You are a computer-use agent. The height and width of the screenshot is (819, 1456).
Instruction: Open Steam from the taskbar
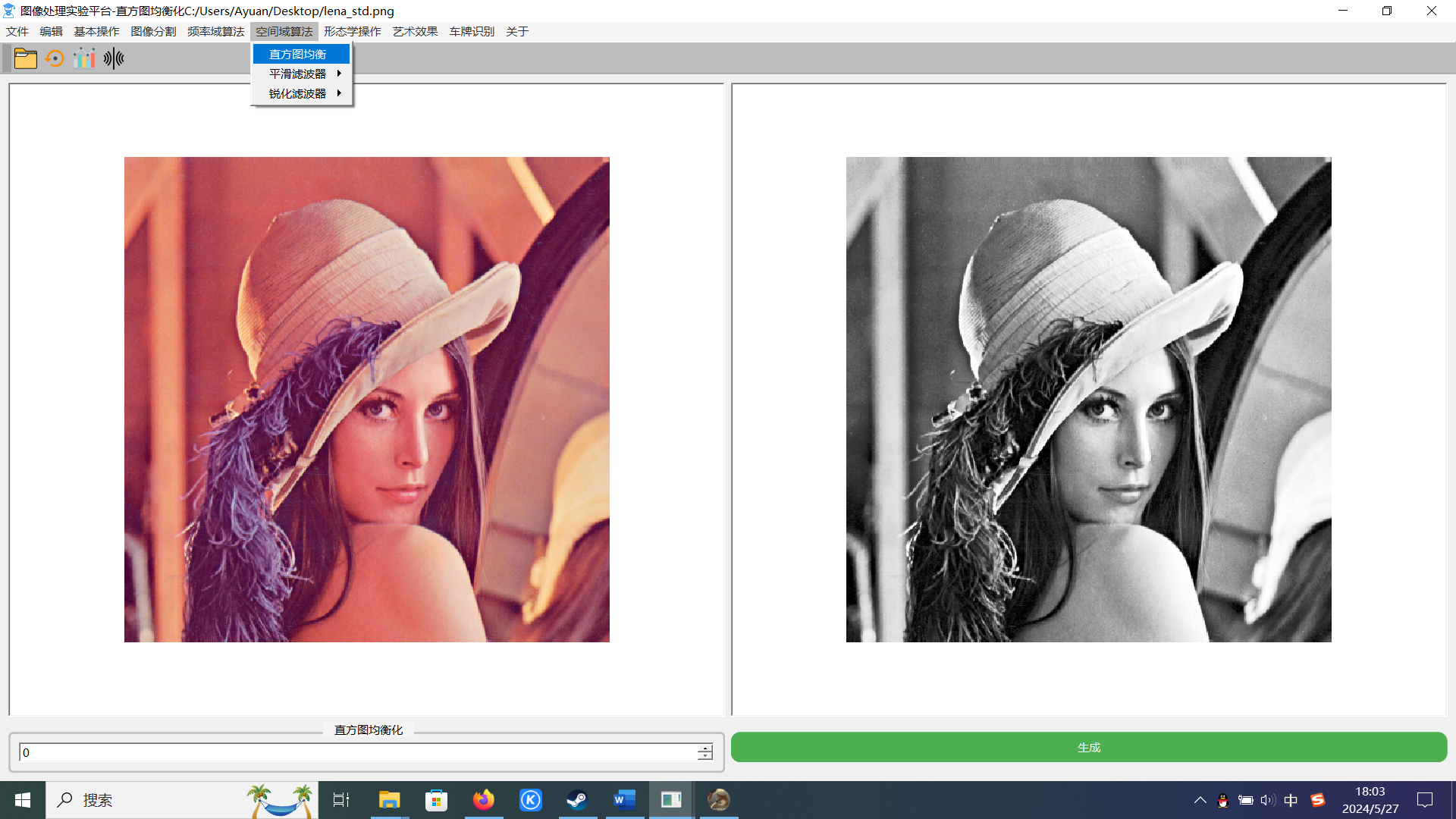(577, 800)
